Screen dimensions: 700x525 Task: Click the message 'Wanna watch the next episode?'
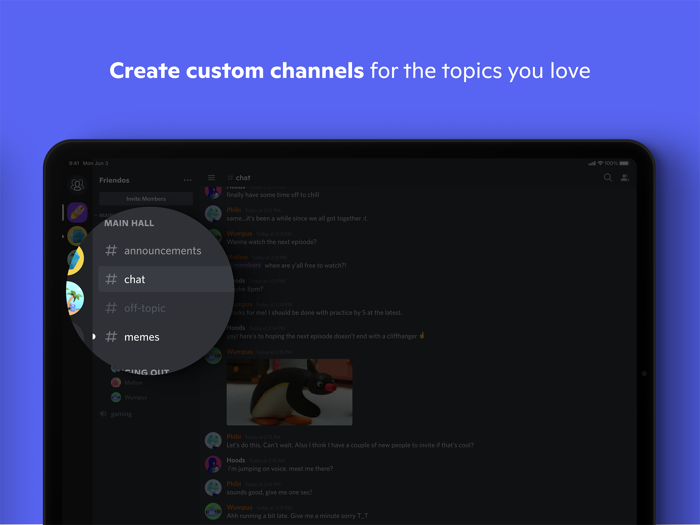(x=271, y=242)
